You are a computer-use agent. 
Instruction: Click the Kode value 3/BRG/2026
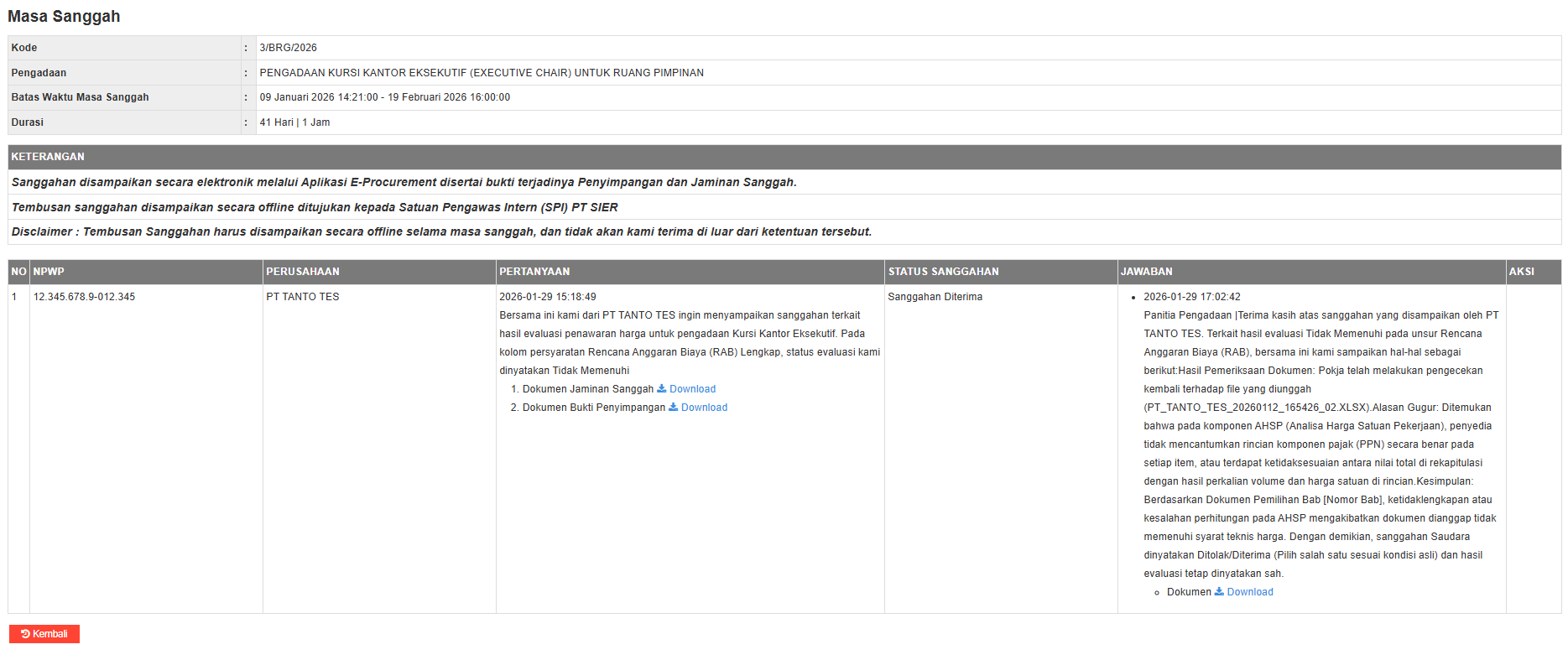[x=288, y=48]
